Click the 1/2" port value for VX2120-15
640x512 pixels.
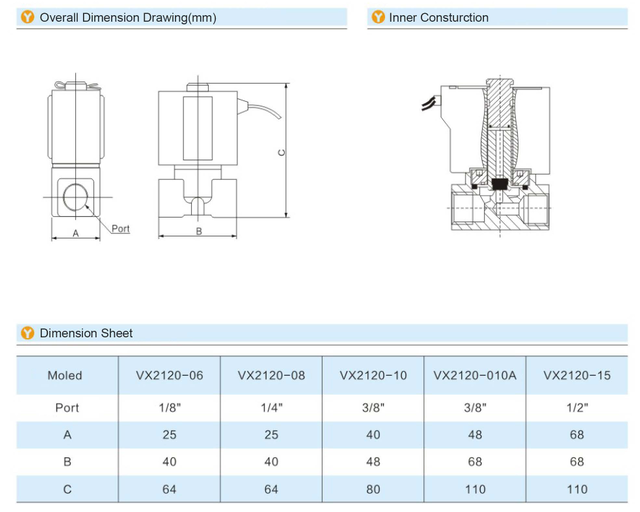[577, 407]
